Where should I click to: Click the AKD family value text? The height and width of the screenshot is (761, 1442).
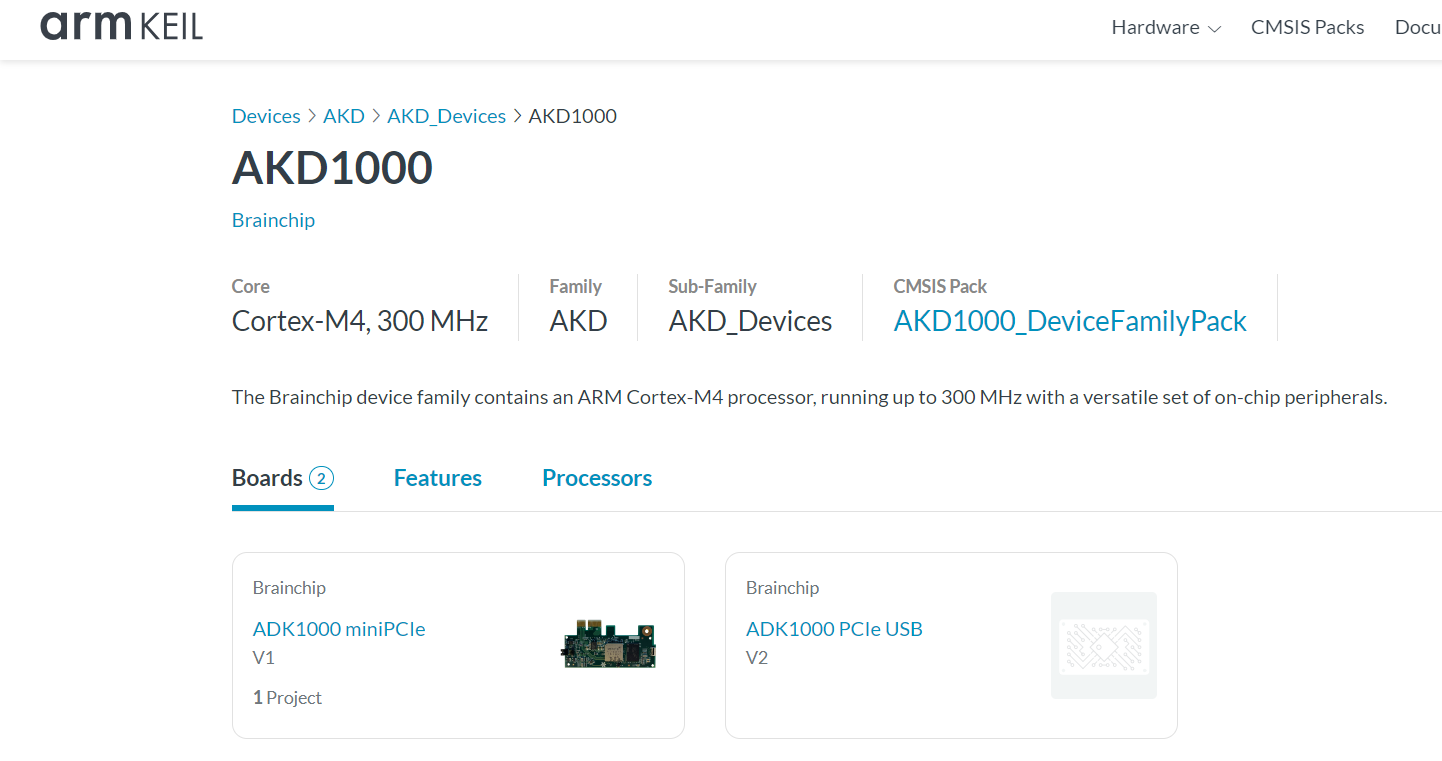point(578,321)
